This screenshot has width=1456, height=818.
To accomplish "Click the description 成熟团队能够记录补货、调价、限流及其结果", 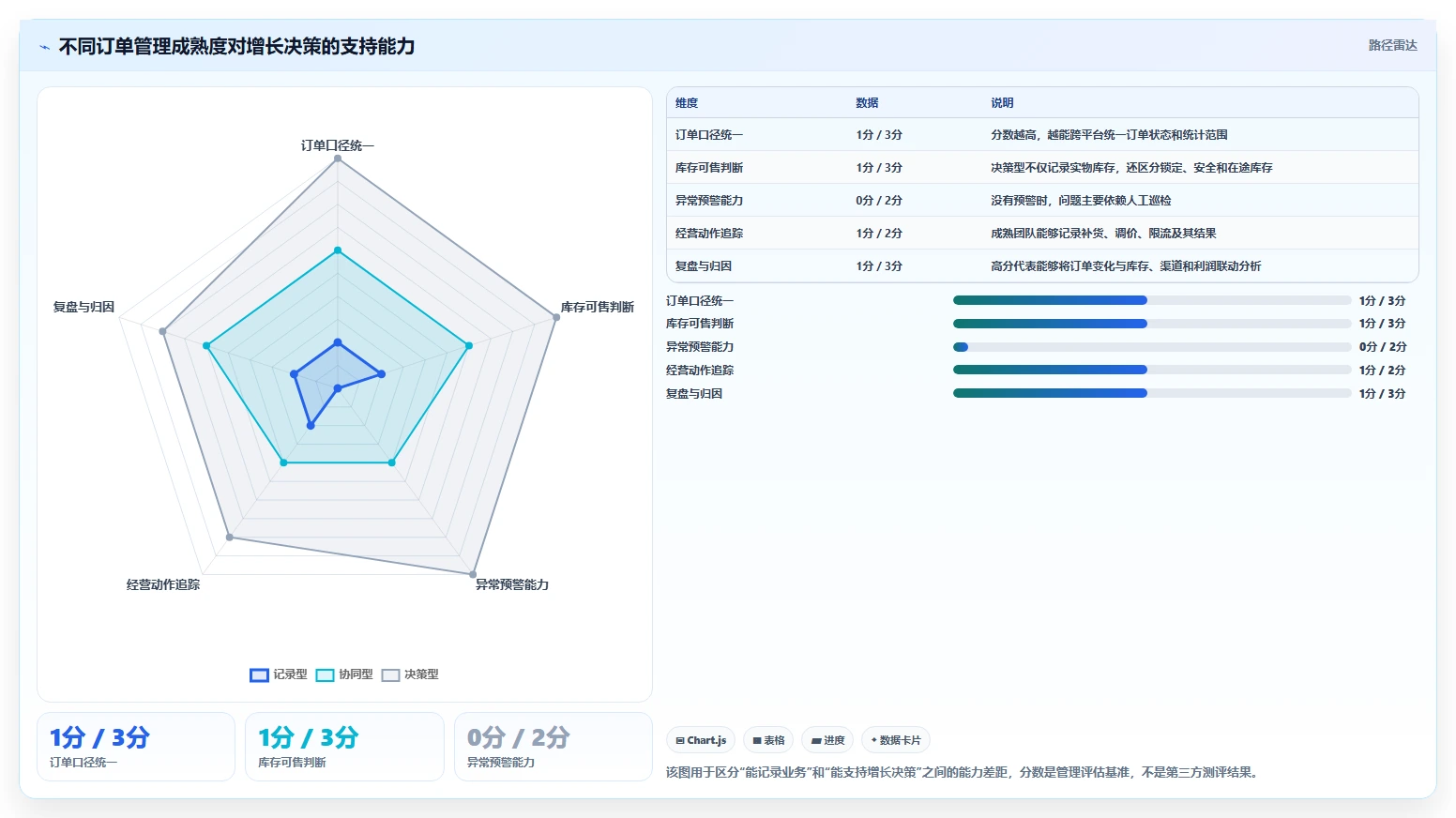I will click(x=1103, y=234).
